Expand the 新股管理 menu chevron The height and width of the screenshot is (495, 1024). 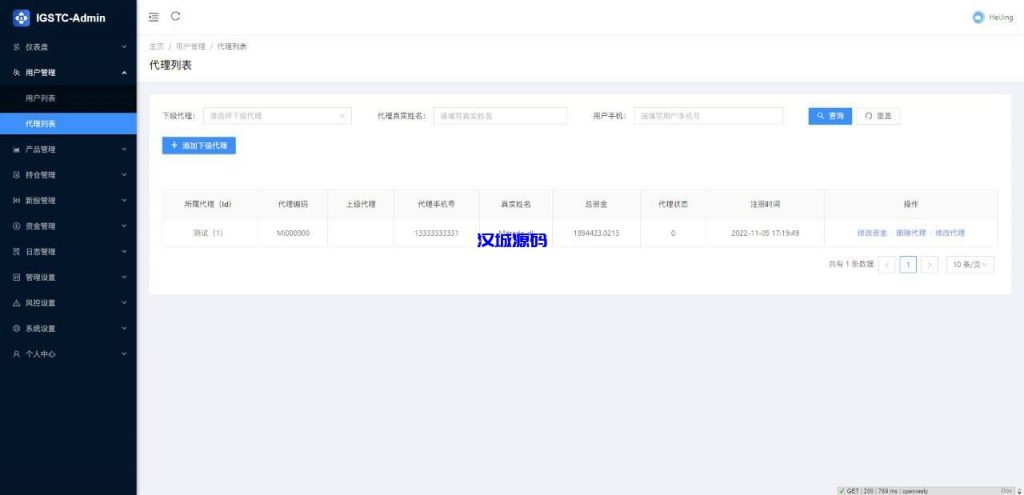point(124,200)
